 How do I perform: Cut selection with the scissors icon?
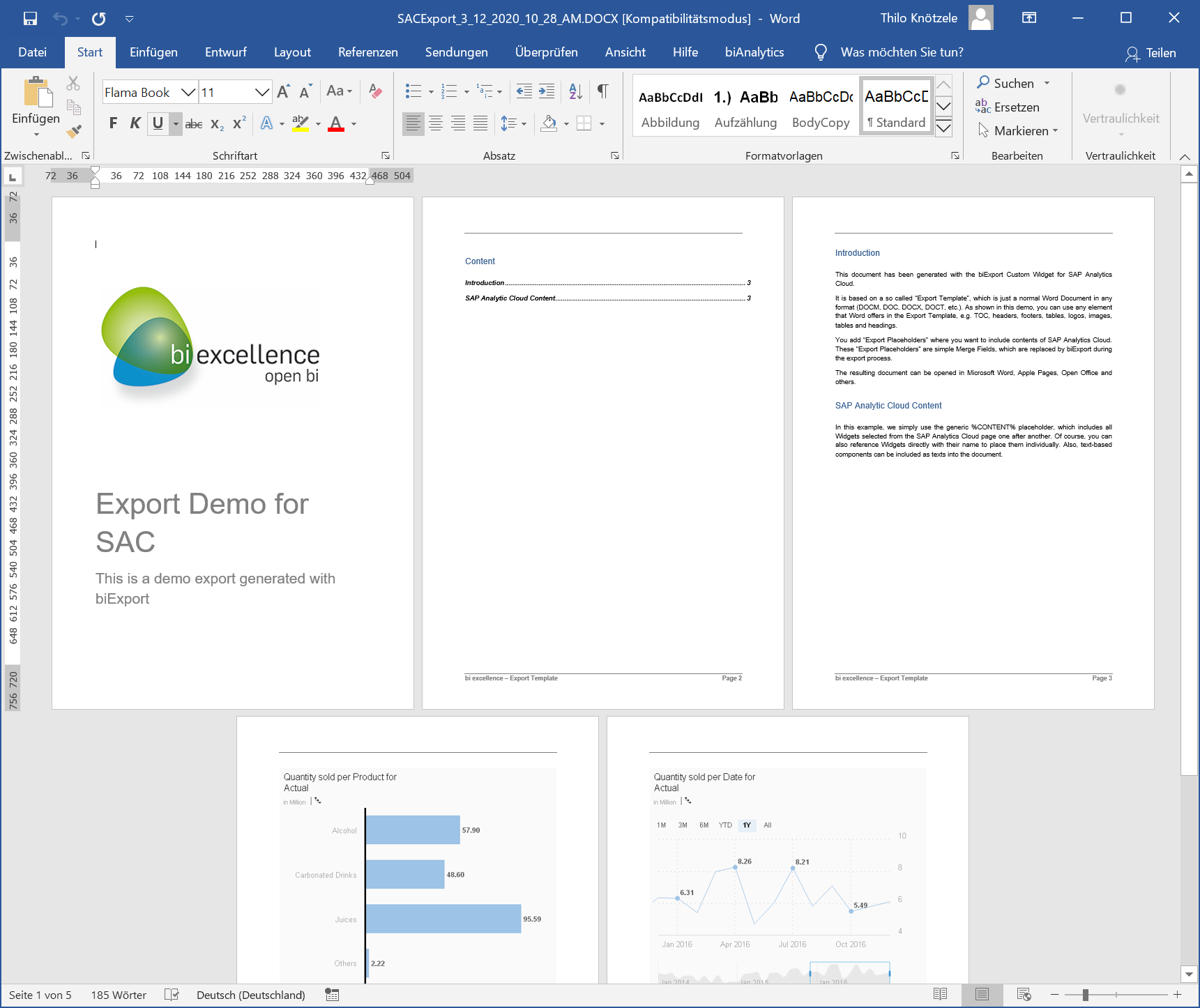coord(73,84)
